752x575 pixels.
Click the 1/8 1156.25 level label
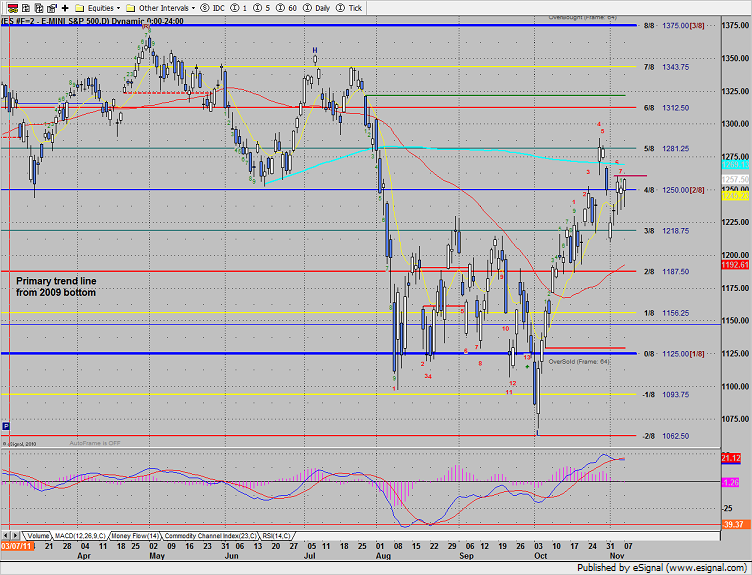(x=666, y=313)
